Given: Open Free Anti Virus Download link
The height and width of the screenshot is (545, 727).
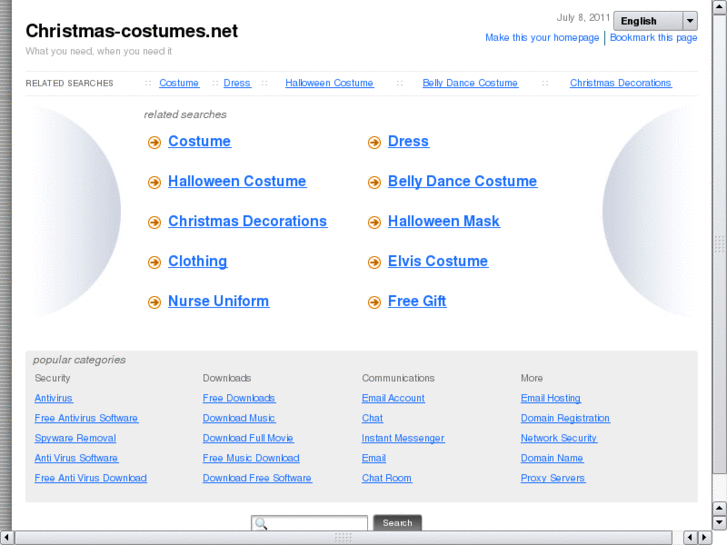Looking at the screenshot, I should (x=90, y=478).
